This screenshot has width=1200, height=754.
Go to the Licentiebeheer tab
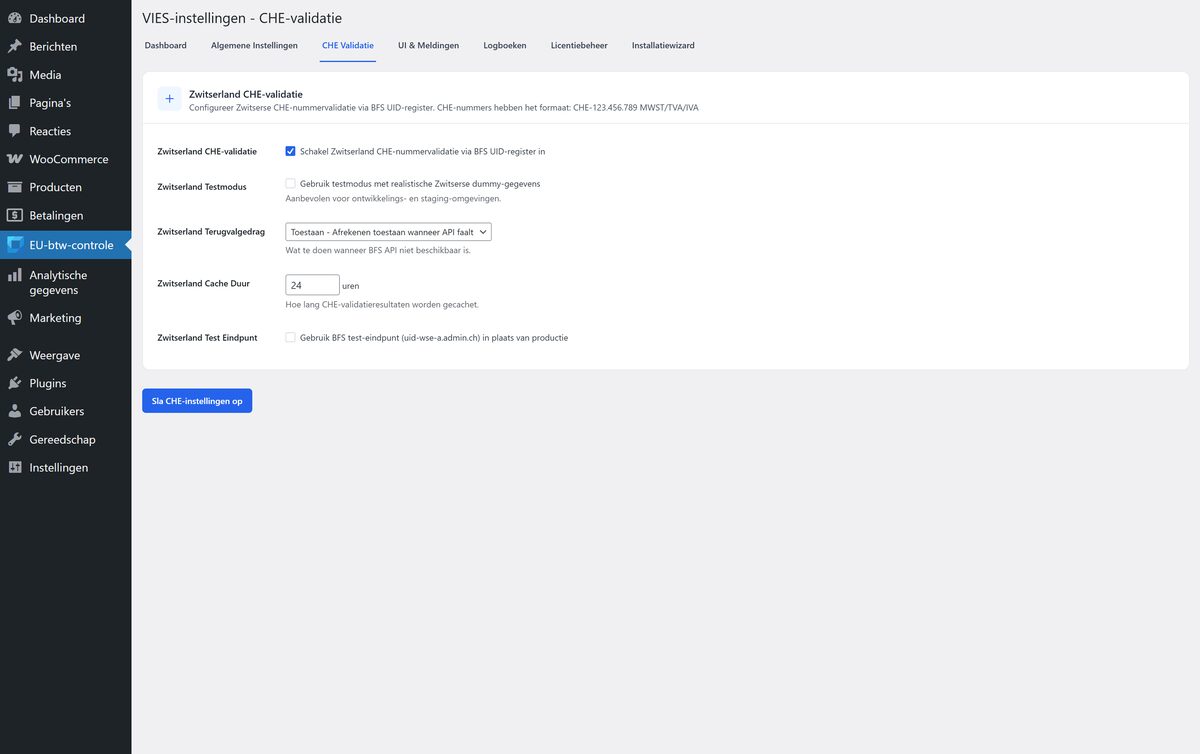click(579, 46)
